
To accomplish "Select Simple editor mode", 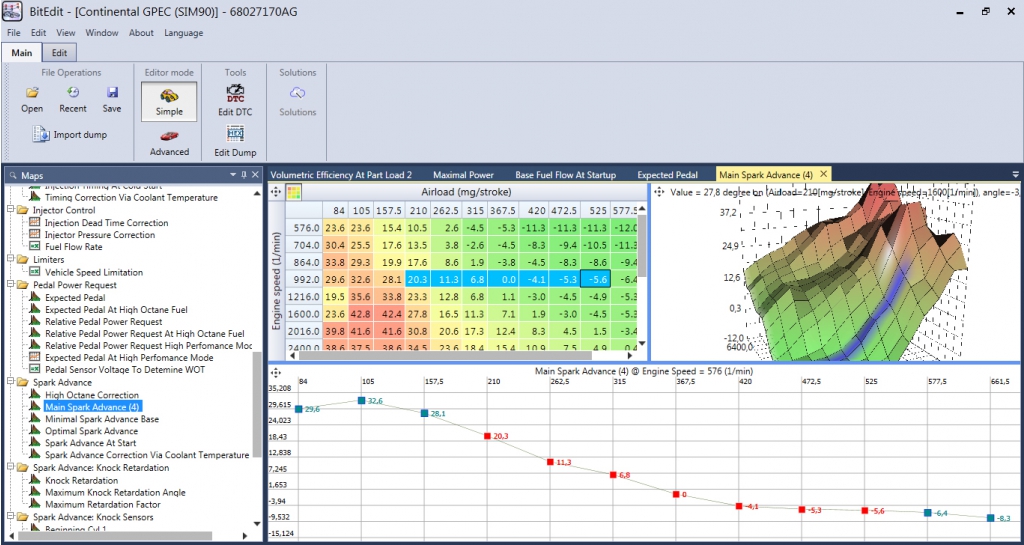I will 169,101.
